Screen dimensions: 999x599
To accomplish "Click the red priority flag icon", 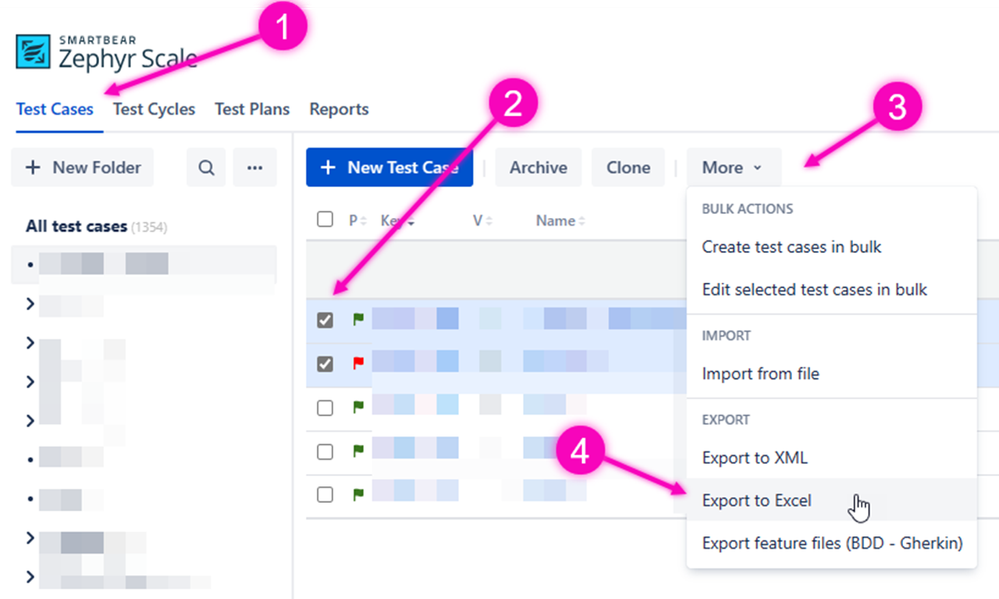I will (358, 363).
